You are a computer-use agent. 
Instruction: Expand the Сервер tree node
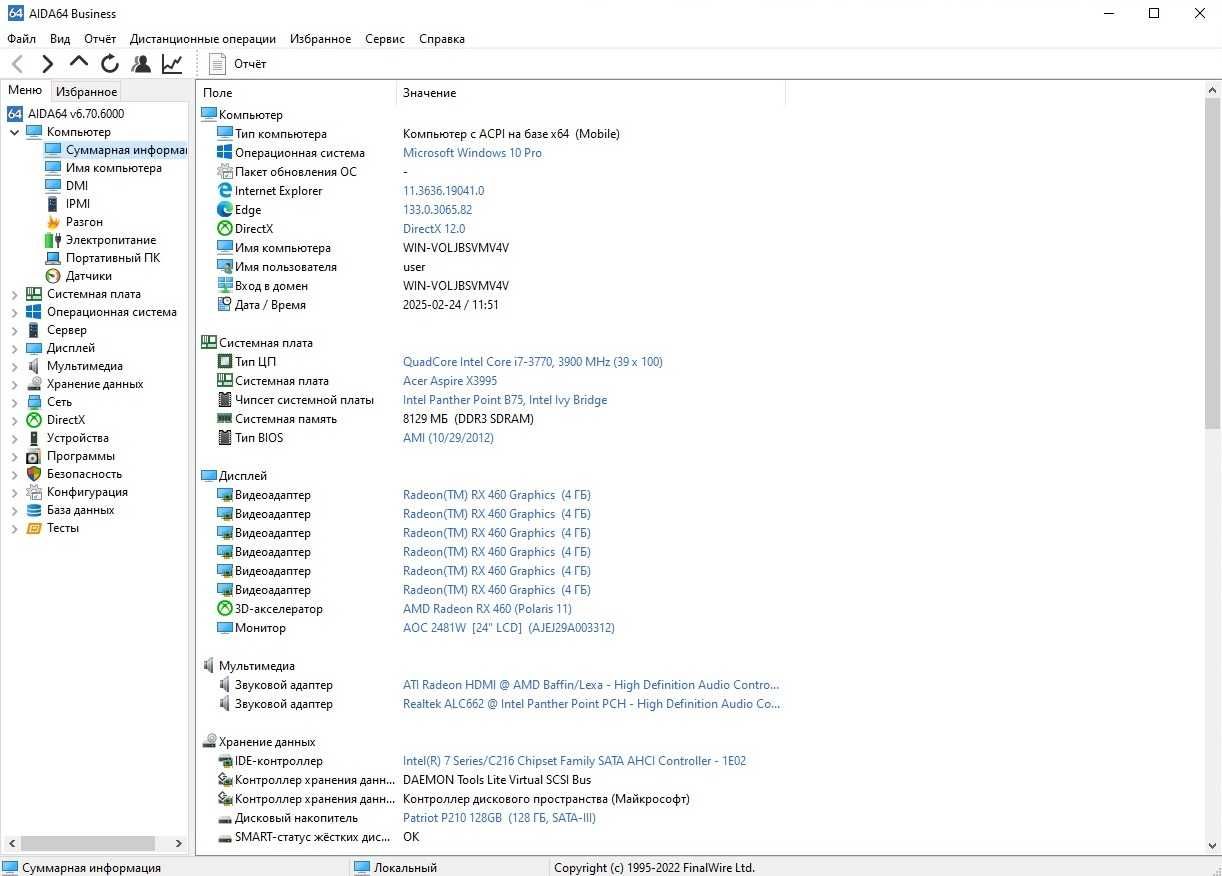pyautogui.click(x=14, y=330)
